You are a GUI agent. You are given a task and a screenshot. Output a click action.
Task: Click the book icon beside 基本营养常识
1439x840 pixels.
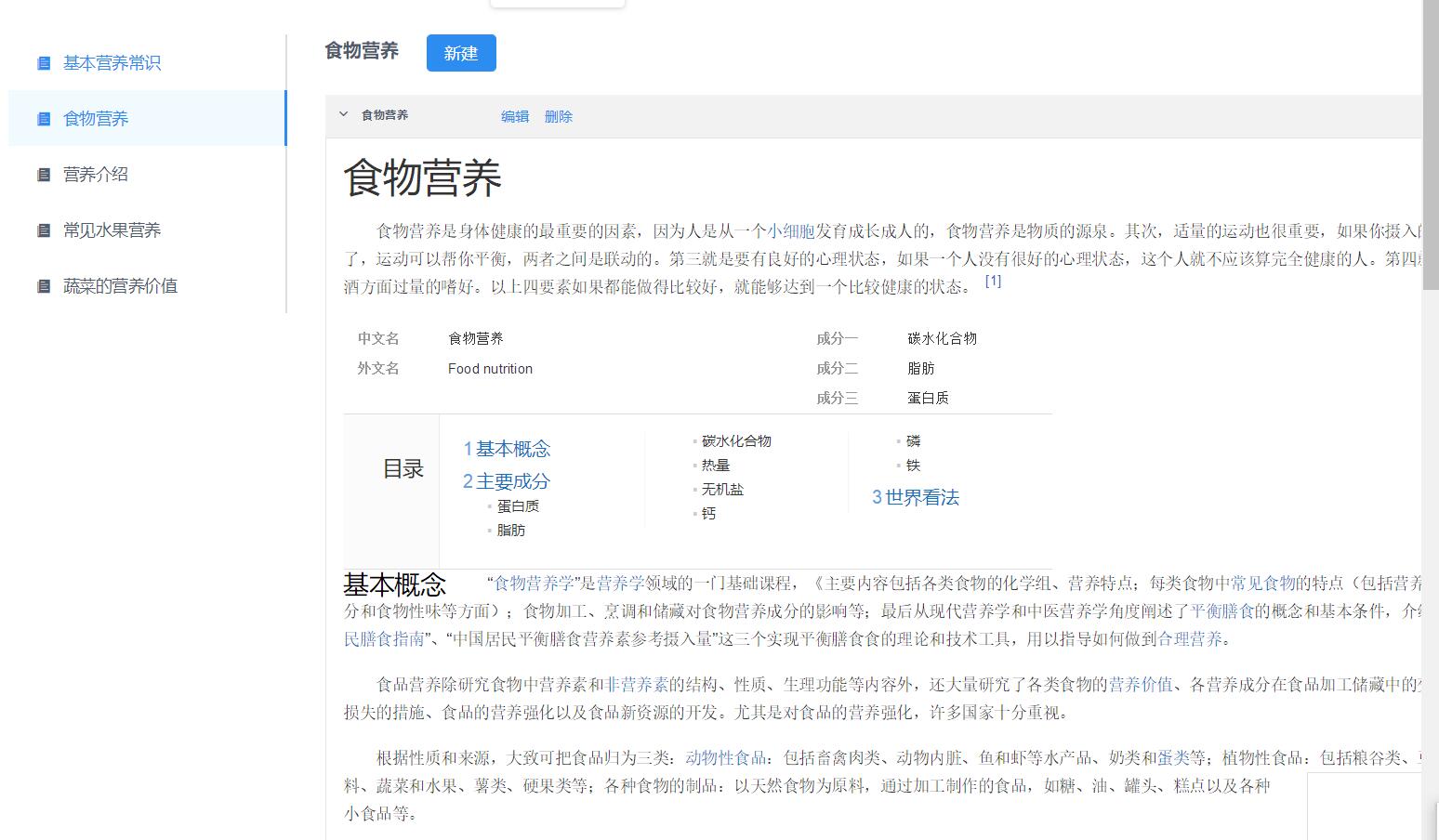(x=44, y=63)
